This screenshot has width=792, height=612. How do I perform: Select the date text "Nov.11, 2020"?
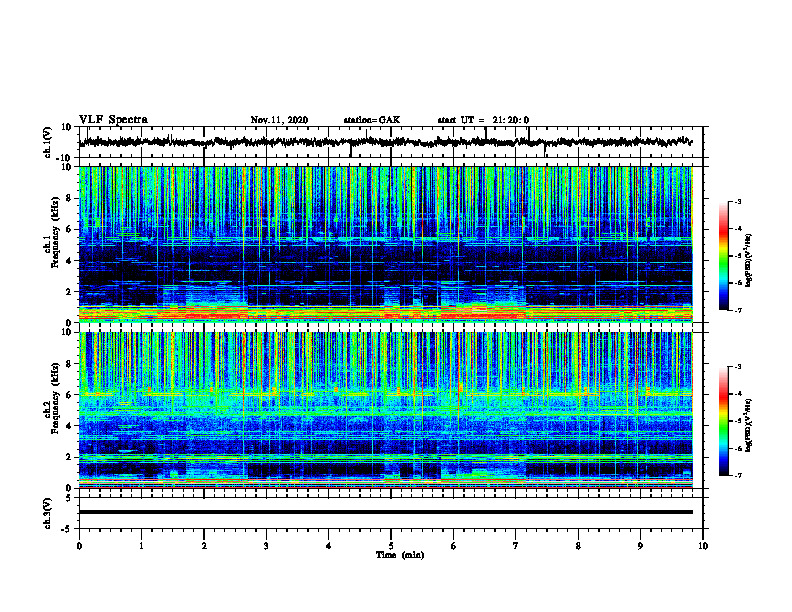tap(279, 120)
